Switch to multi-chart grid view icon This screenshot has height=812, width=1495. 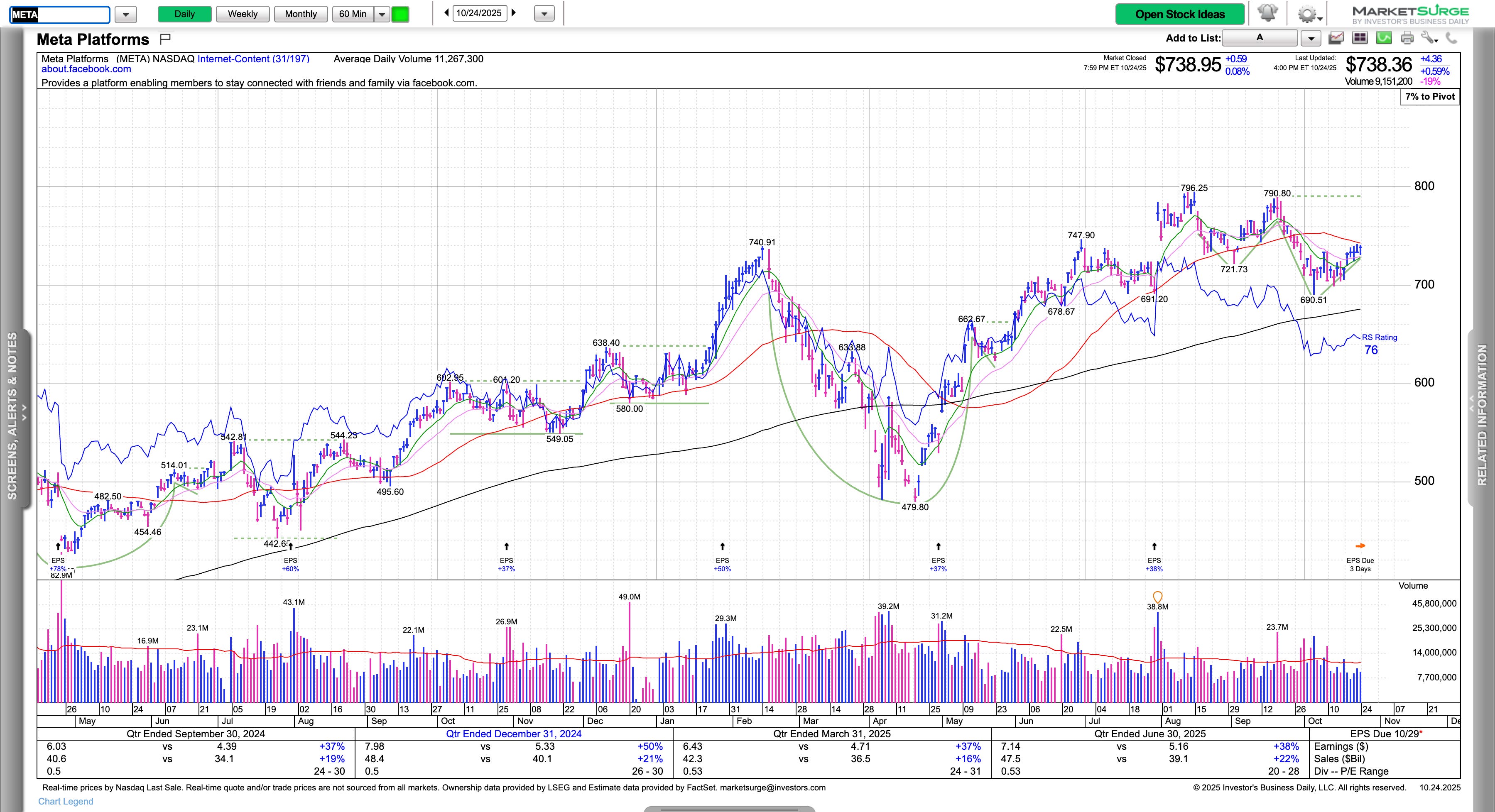click(1360, 38)
